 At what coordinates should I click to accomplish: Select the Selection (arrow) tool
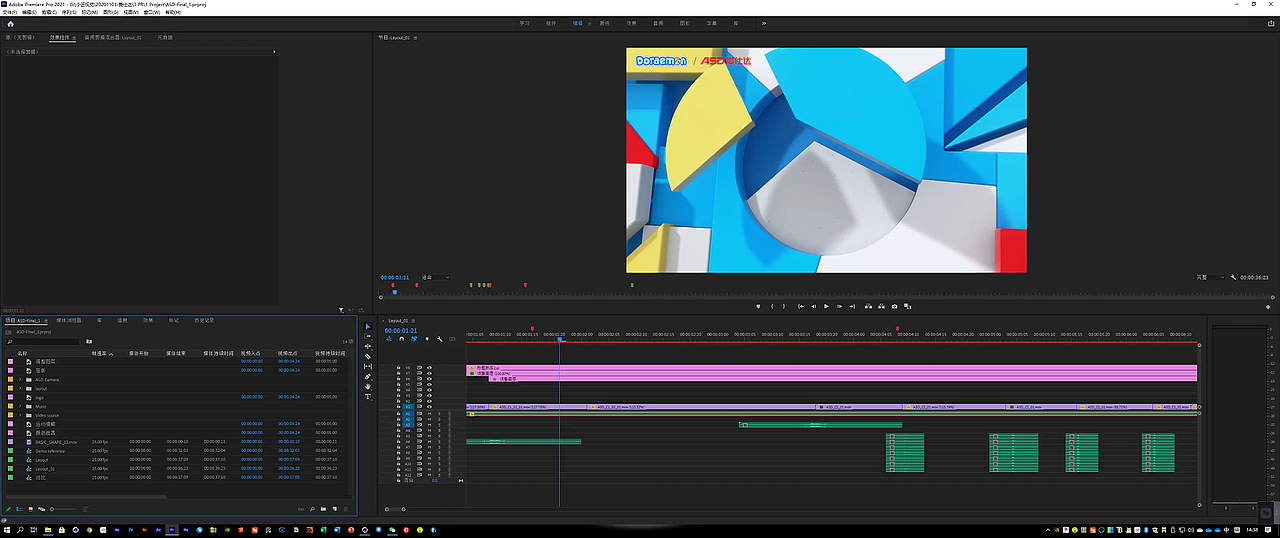point(368,327)
